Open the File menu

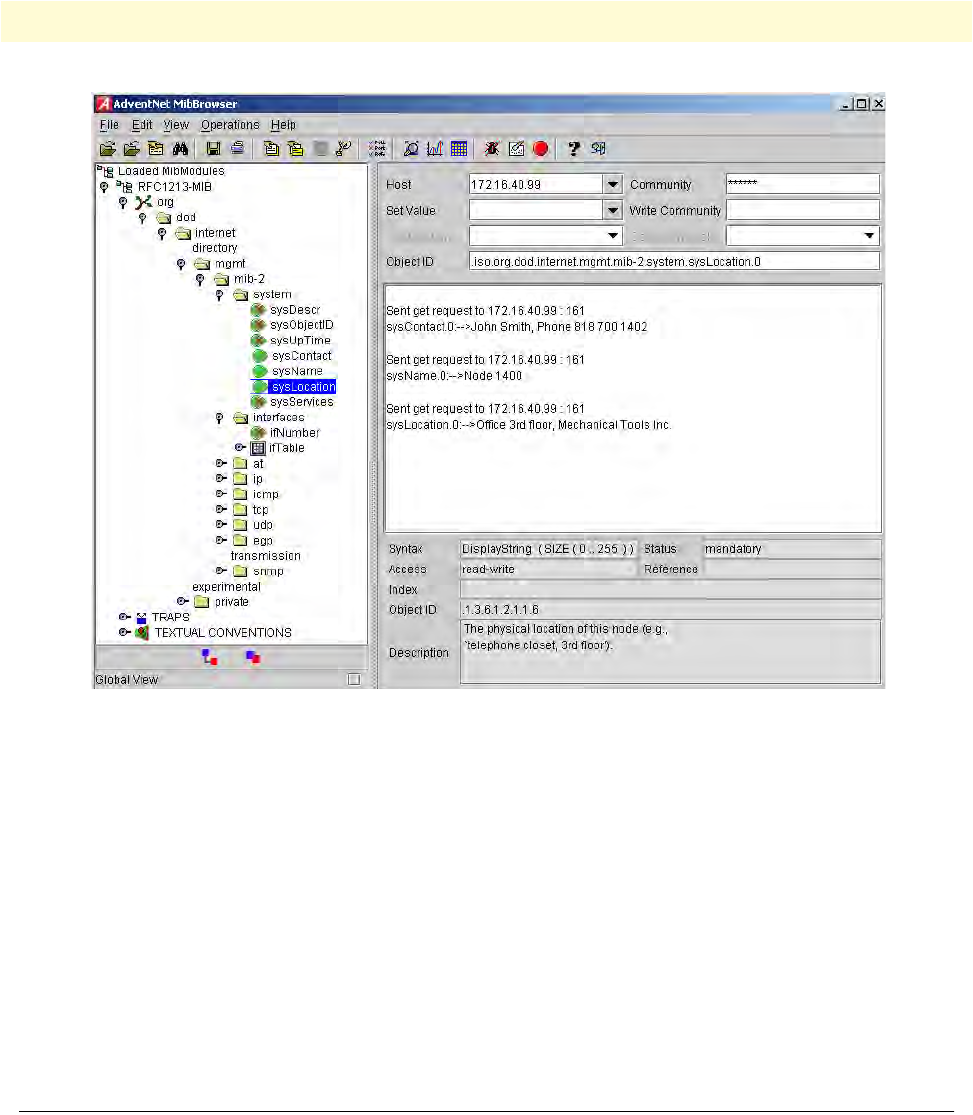(x=109, y=125)
